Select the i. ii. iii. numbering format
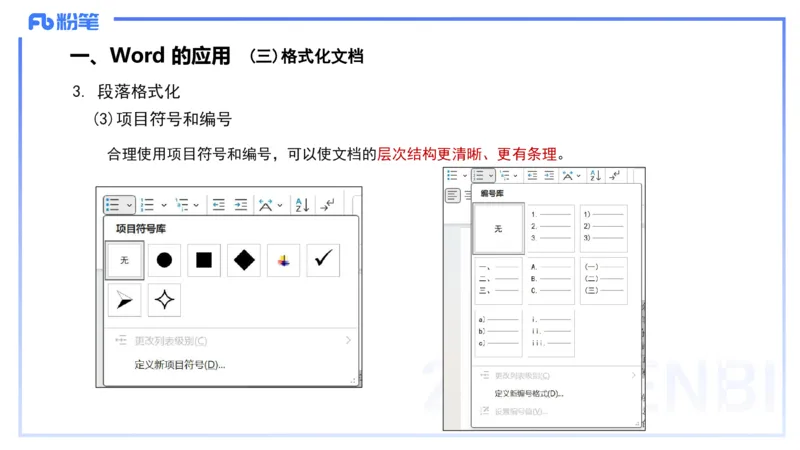Screen dimensions: 800x450 pyautogui.click(x=551, y=333)
